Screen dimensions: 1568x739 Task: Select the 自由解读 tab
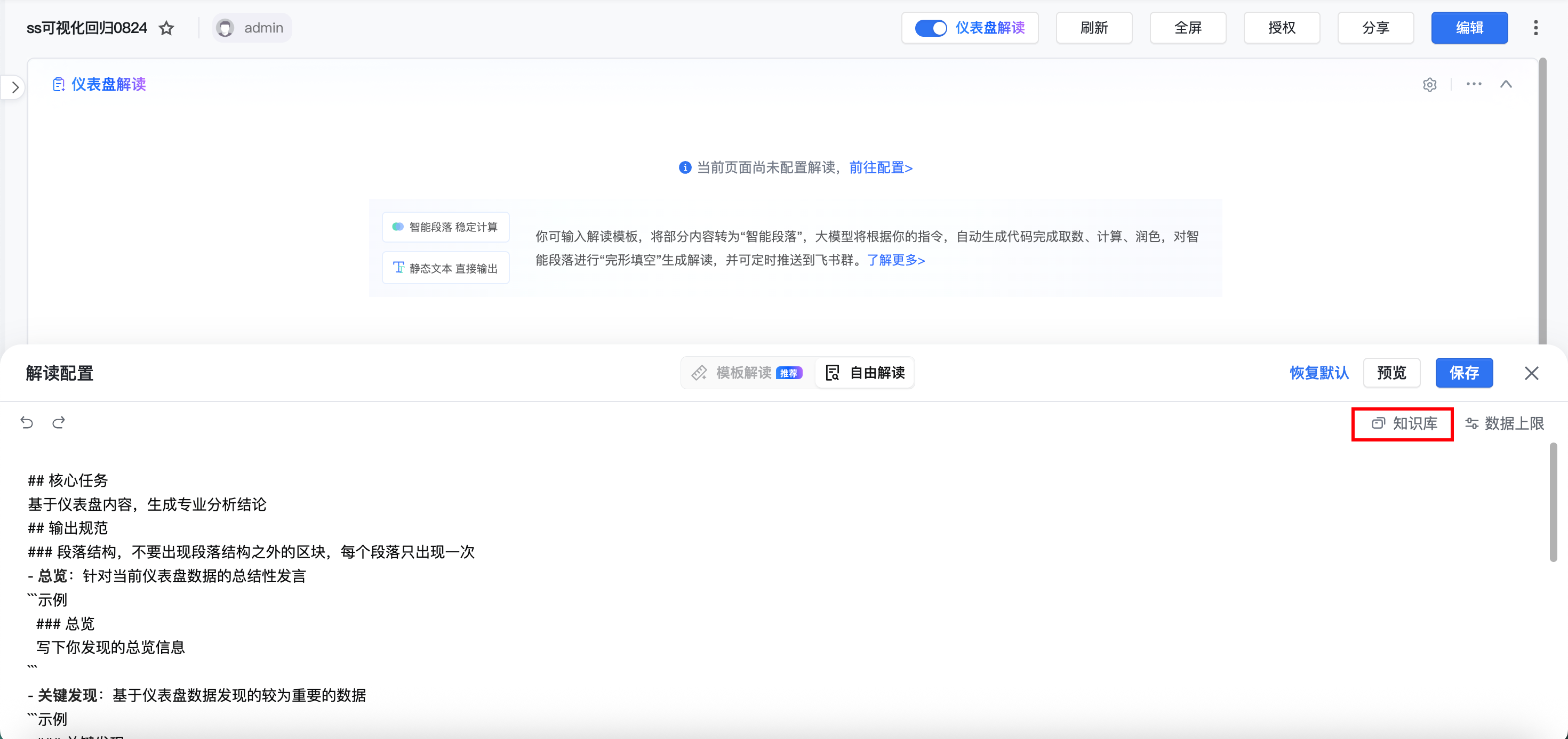865,373
